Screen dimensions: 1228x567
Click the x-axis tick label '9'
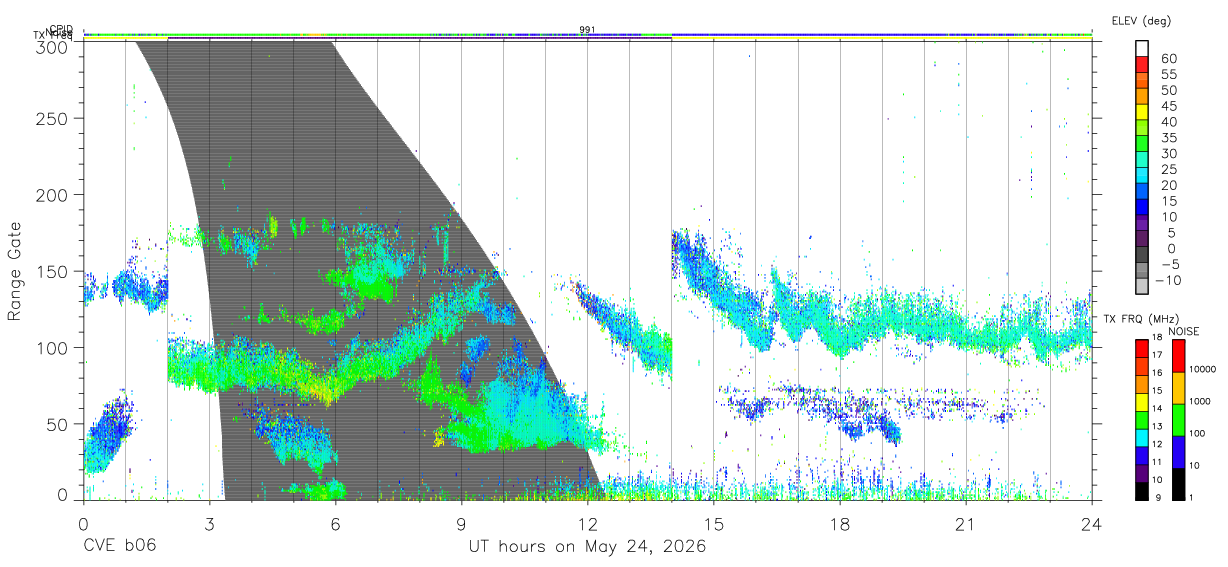tap(461, 524)
